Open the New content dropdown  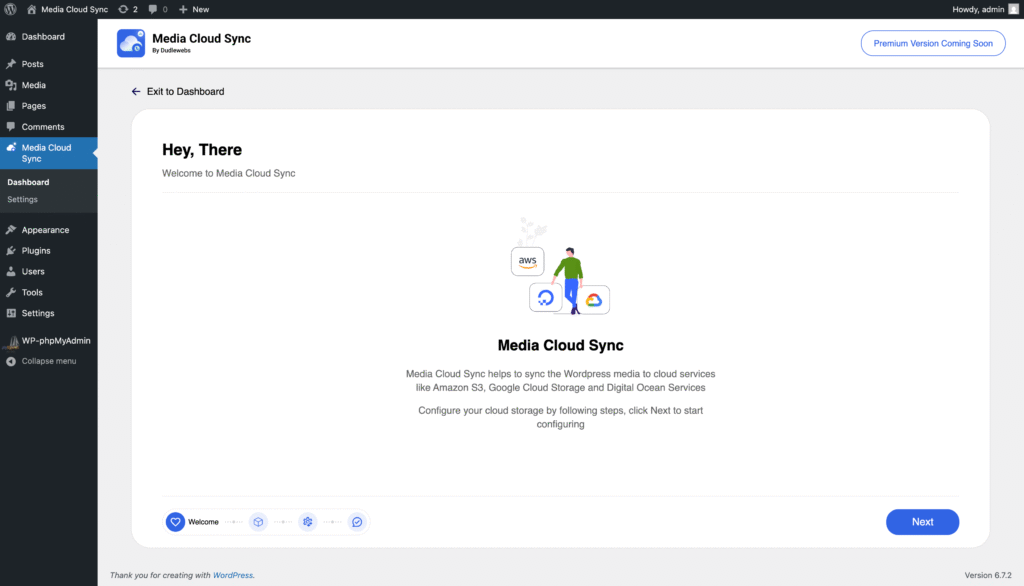194,9
